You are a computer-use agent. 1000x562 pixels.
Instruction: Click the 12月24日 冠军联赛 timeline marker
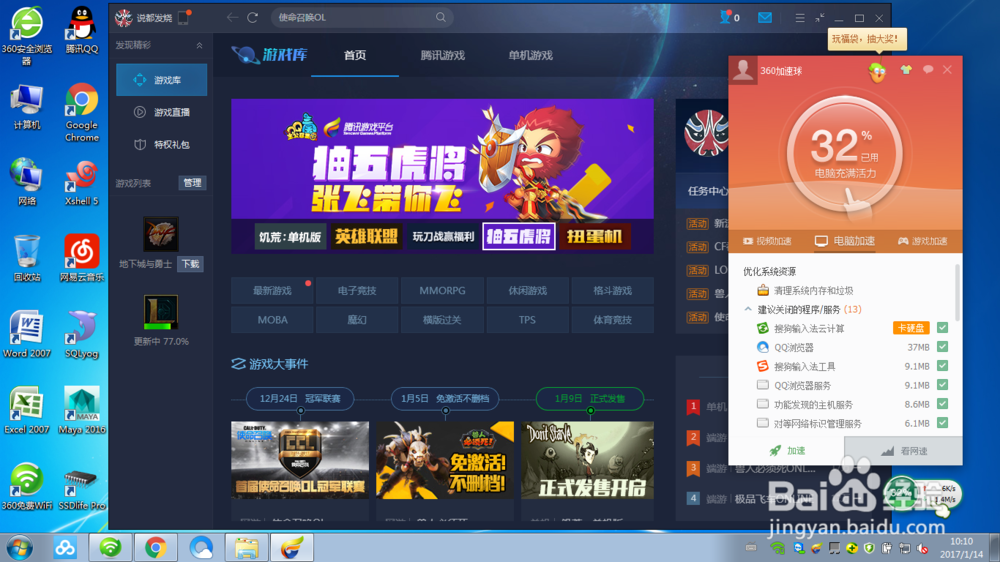pos(300,399)
